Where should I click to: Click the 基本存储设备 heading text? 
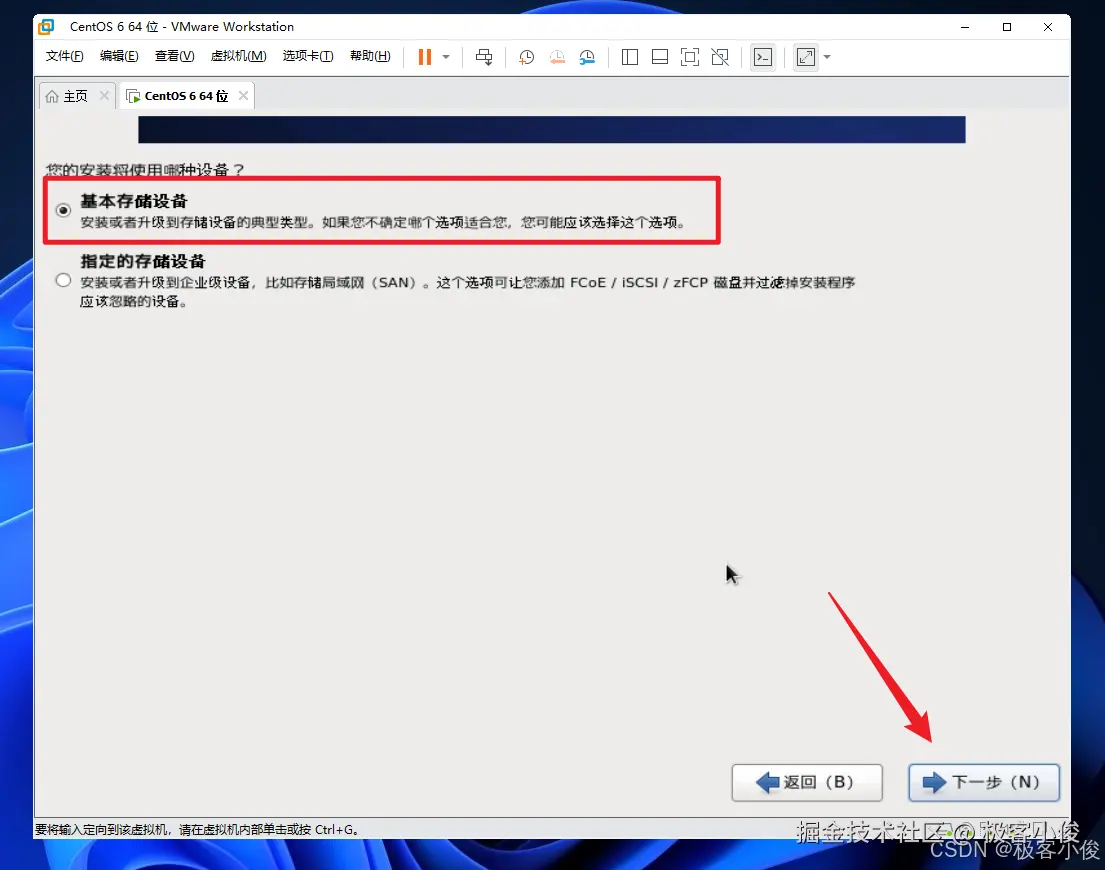134,201
